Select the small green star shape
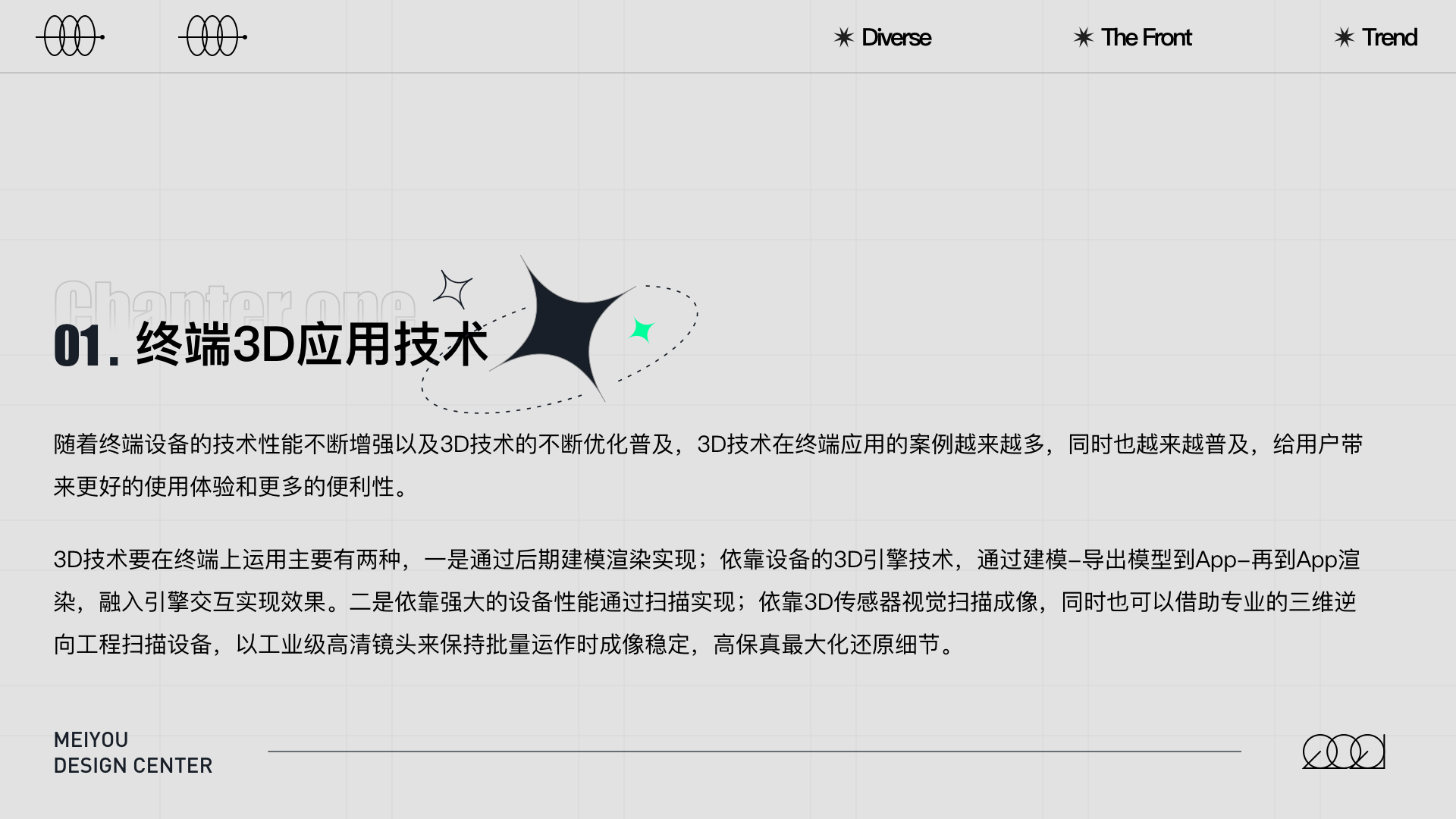The image size is (1456, 819). [642, 330]
